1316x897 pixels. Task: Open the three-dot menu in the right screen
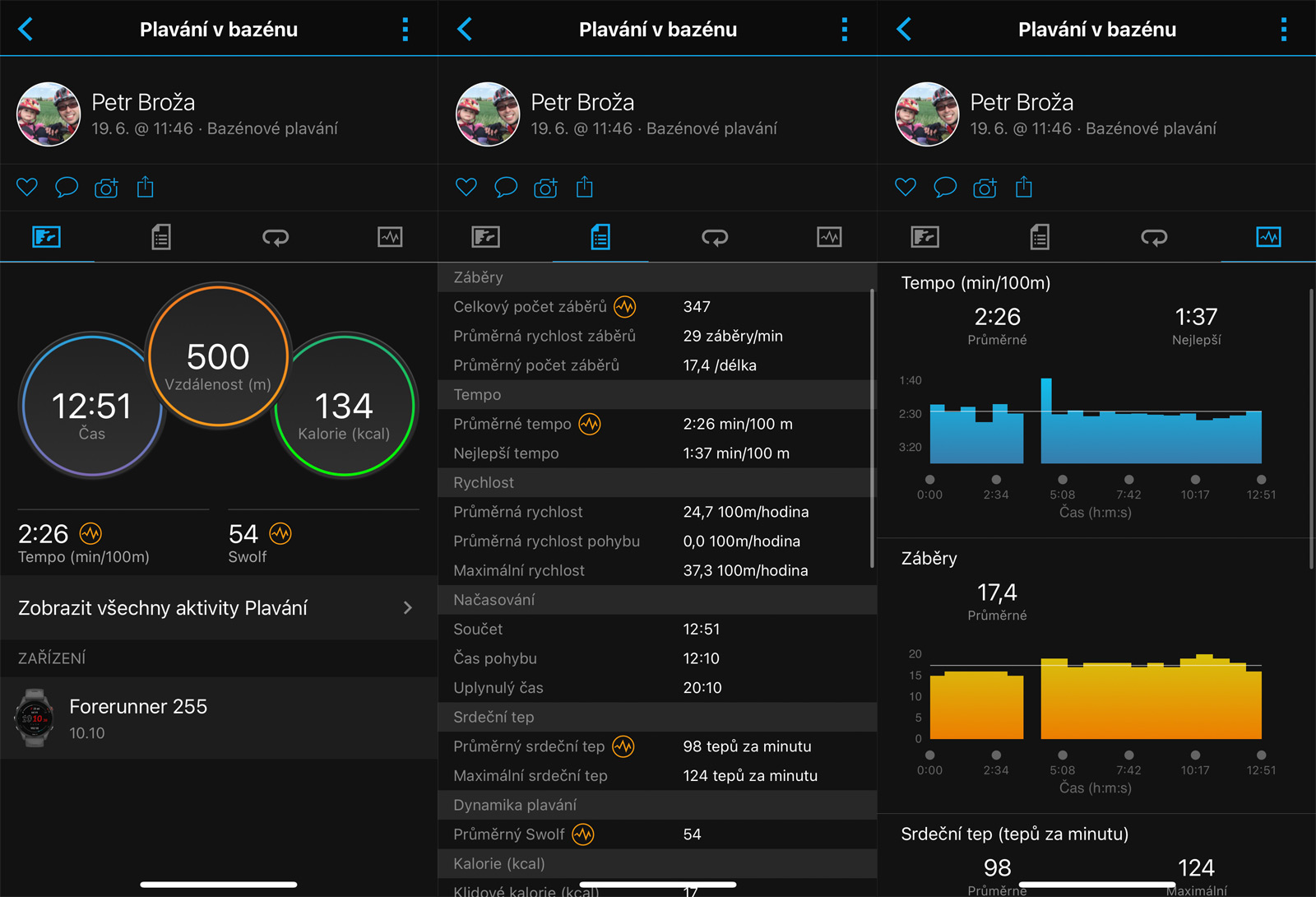(x=1283, y=30)
